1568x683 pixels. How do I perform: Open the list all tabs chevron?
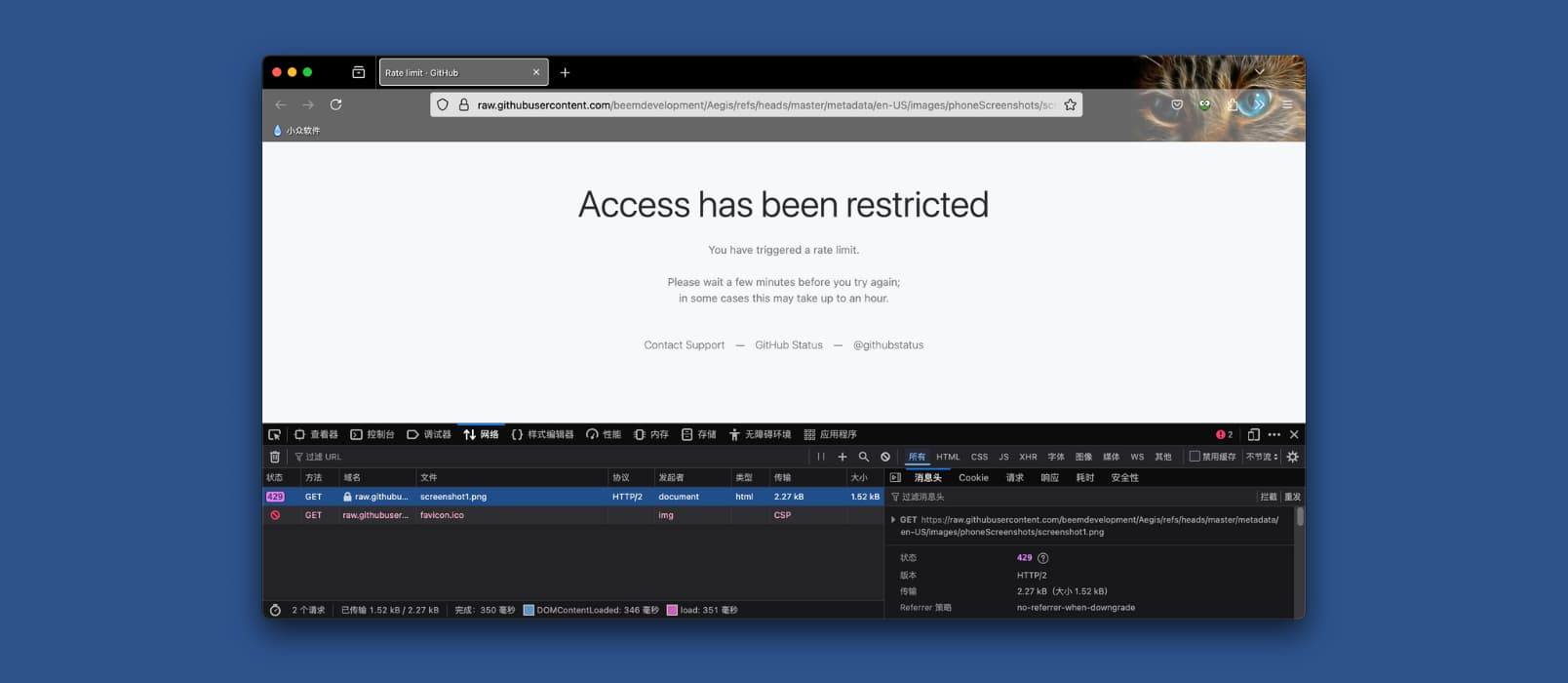click(1259, 71)
